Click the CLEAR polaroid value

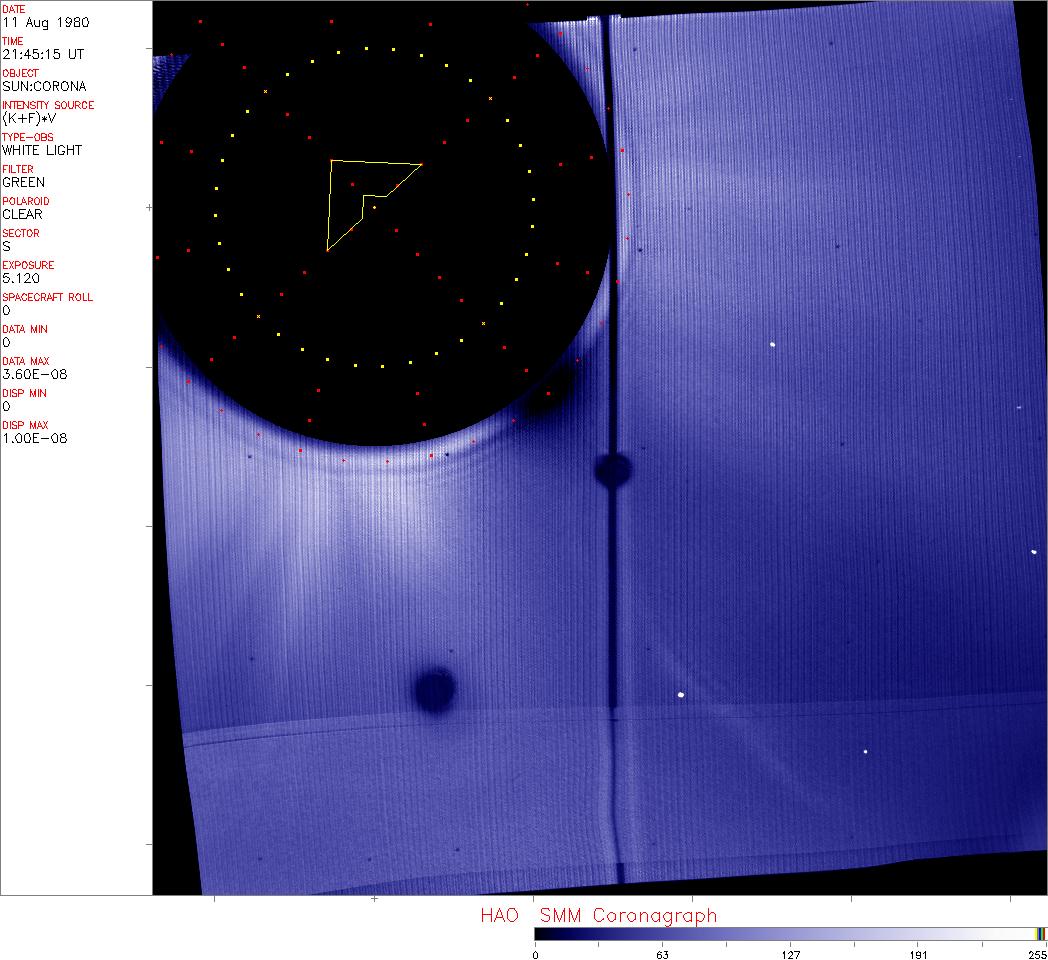coord(22,214)
